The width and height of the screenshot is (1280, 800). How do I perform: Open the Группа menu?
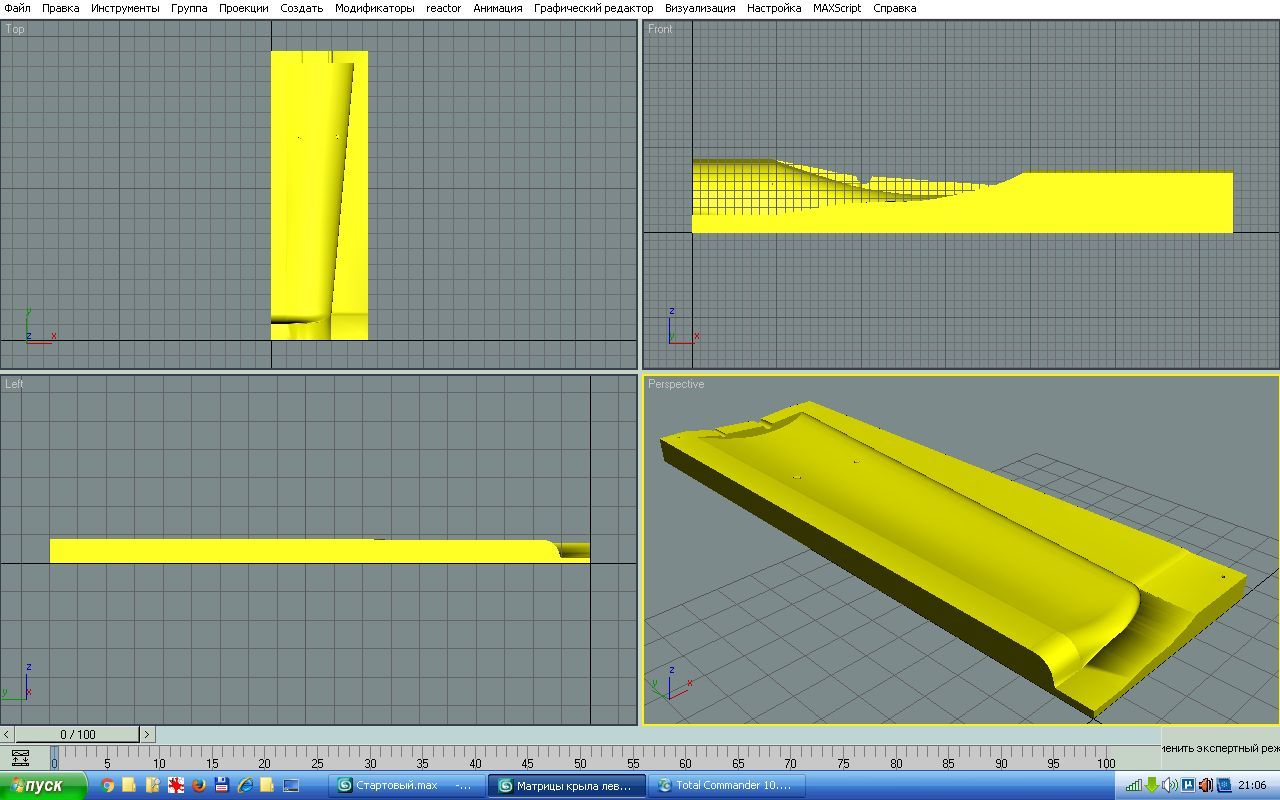(x=189, y=8)
